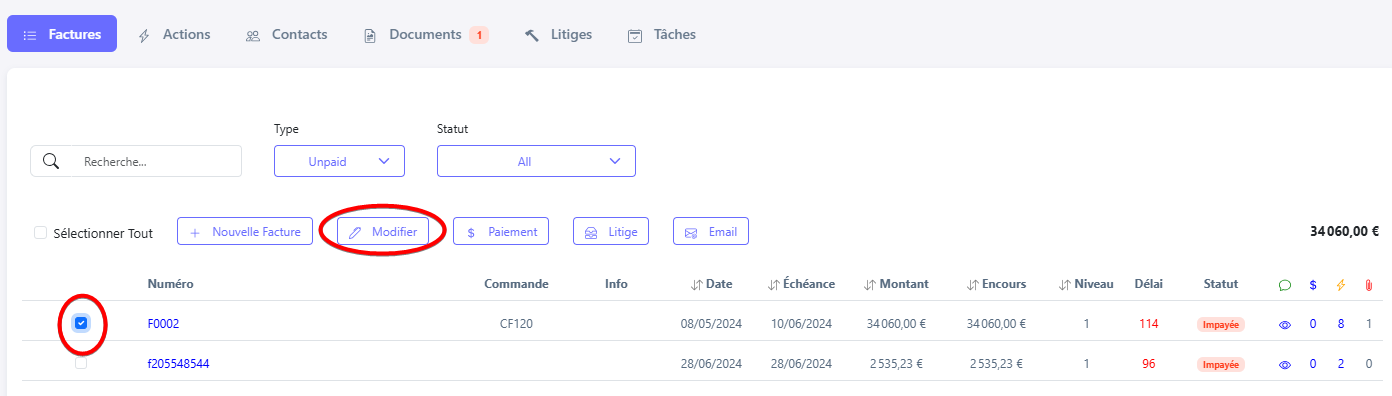The height and width of the screenshot is (396, 1392).
Task: Open the Type dropdown set to Unpaid
Action: [x=339, y=161]
